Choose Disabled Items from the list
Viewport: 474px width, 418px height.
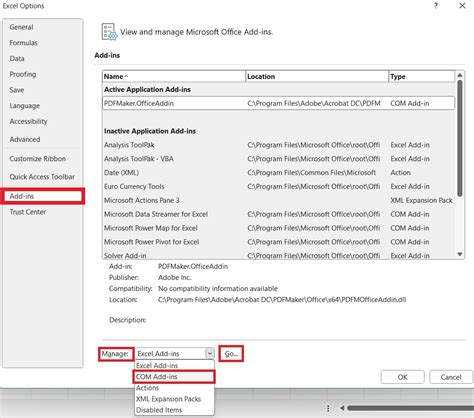tap(174, 410)
